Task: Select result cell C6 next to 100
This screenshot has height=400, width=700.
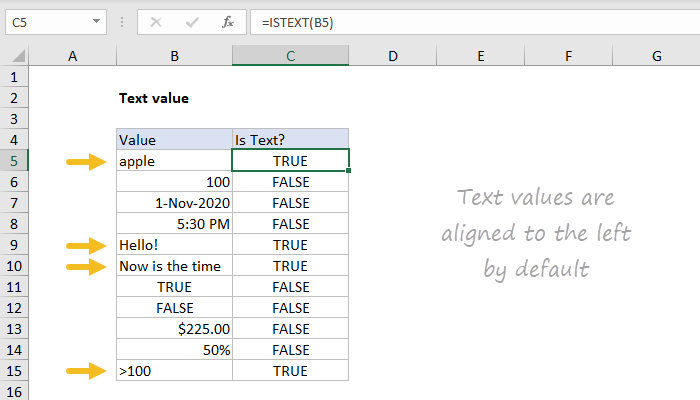Action: 291,182
